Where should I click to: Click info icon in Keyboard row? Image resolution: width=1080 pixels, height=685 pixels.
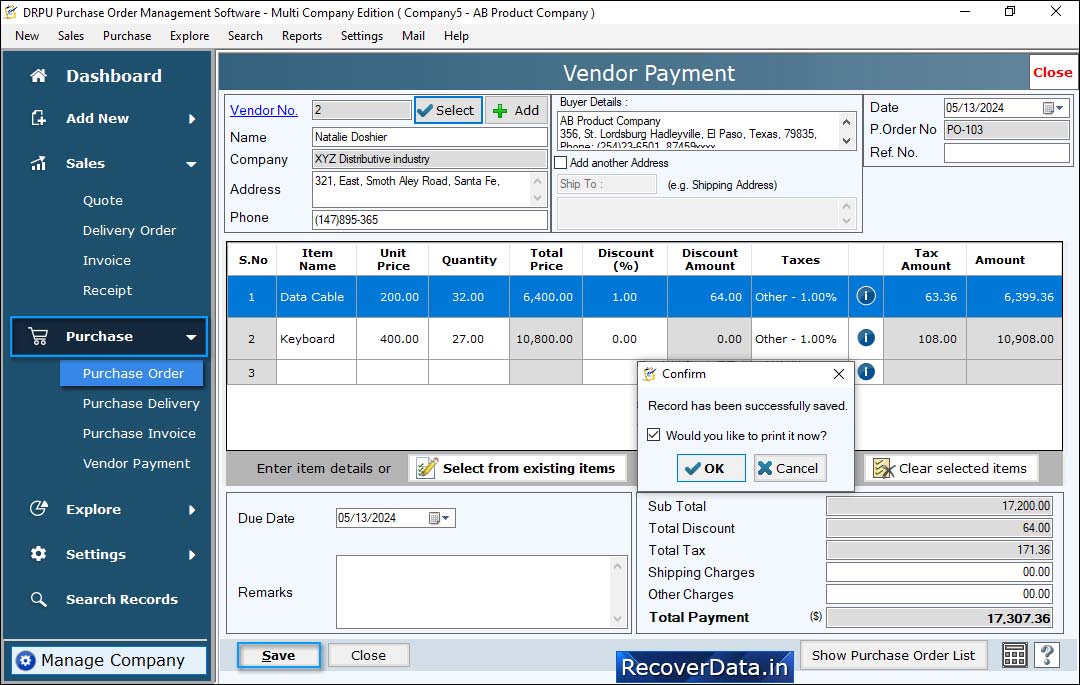[866, 338]
